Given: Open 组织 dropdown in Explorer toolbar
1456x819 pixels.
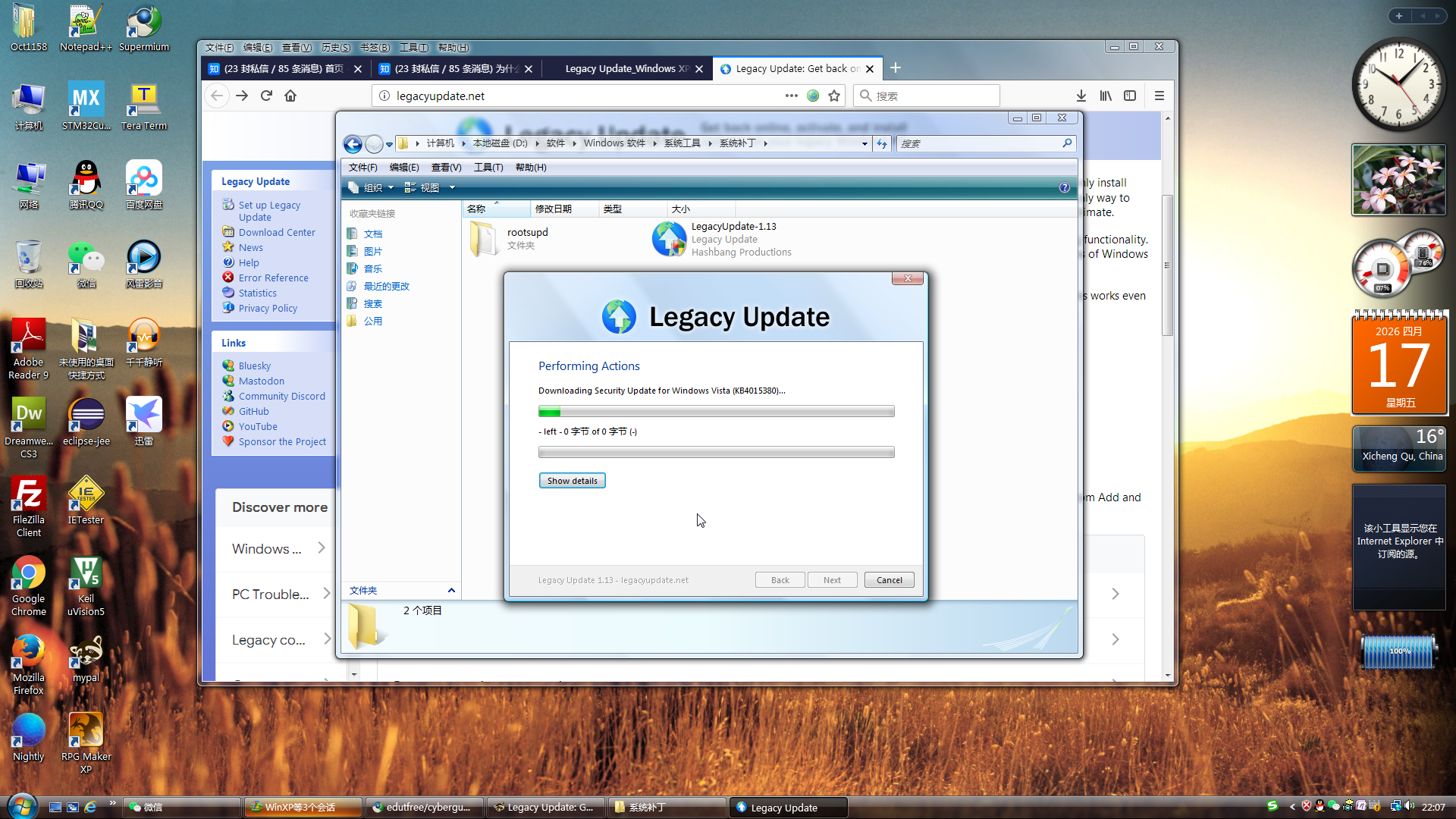Looking at the screenshot, I should (391, 187).
